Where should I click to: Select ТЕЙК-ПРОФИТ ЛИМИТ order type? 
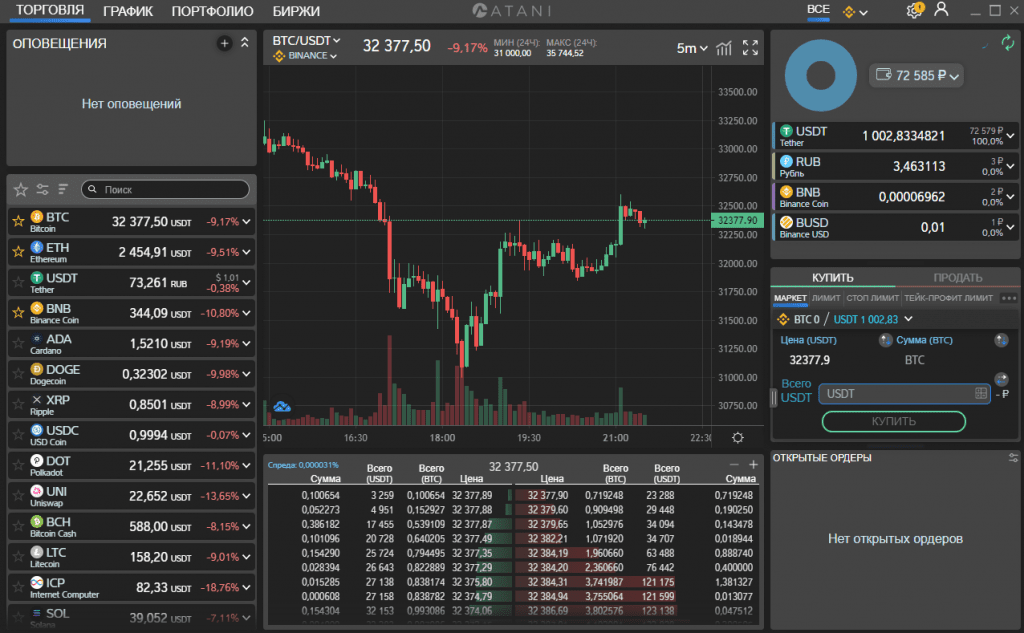tap(948, 298)
